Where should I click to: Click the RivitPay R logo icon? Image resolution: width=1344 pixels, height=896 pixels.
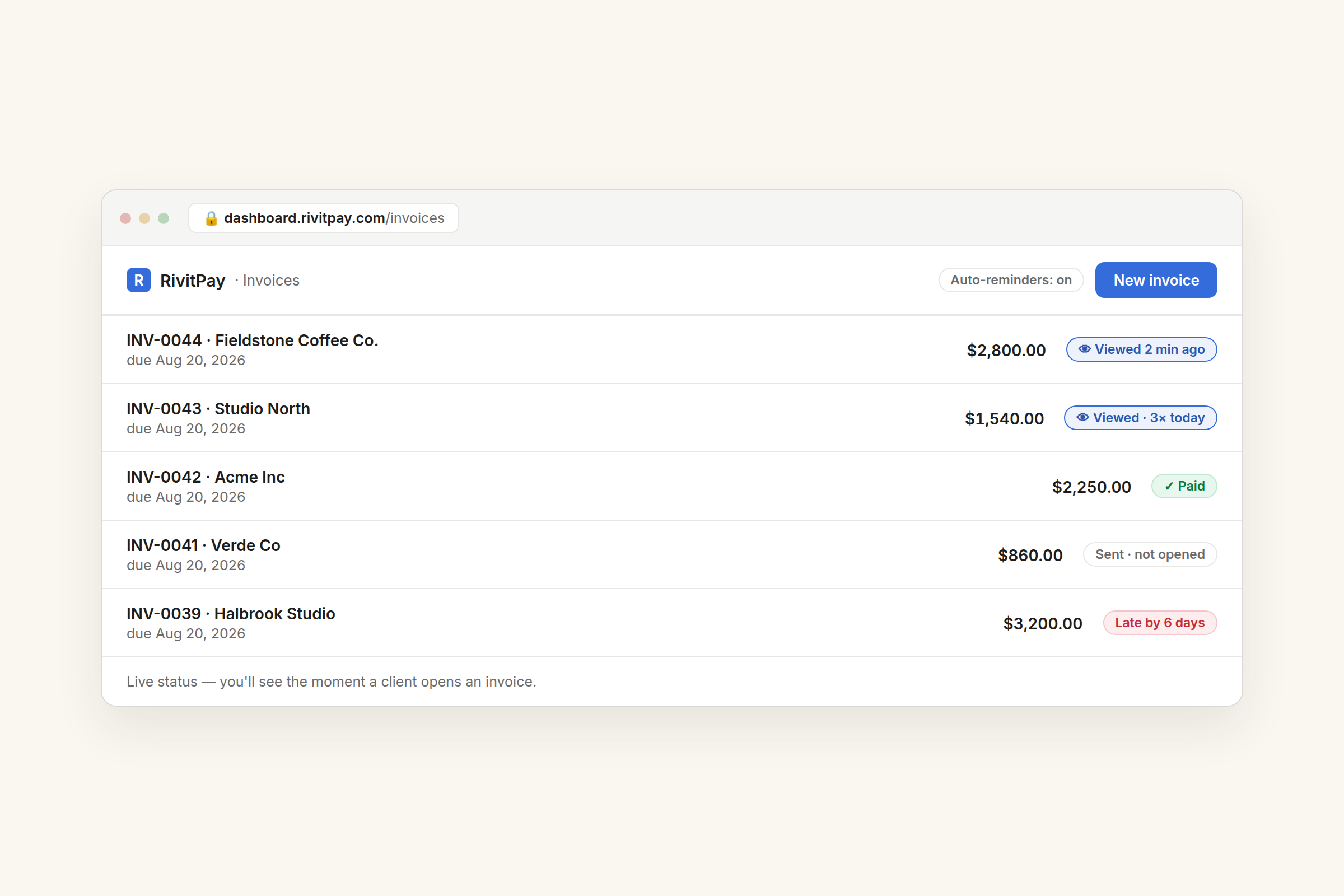pos(139,280)
